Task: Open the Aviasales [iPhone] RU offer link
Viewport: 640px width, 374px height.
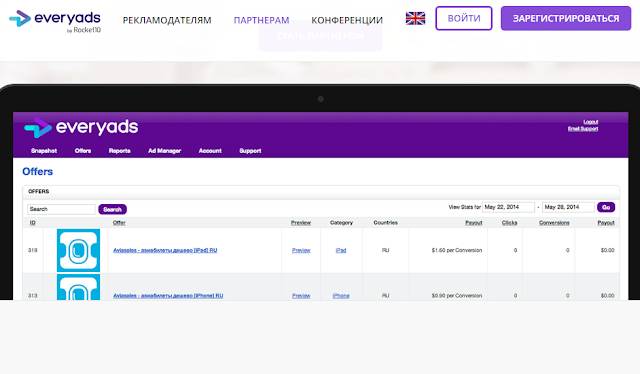Action: 168,296
